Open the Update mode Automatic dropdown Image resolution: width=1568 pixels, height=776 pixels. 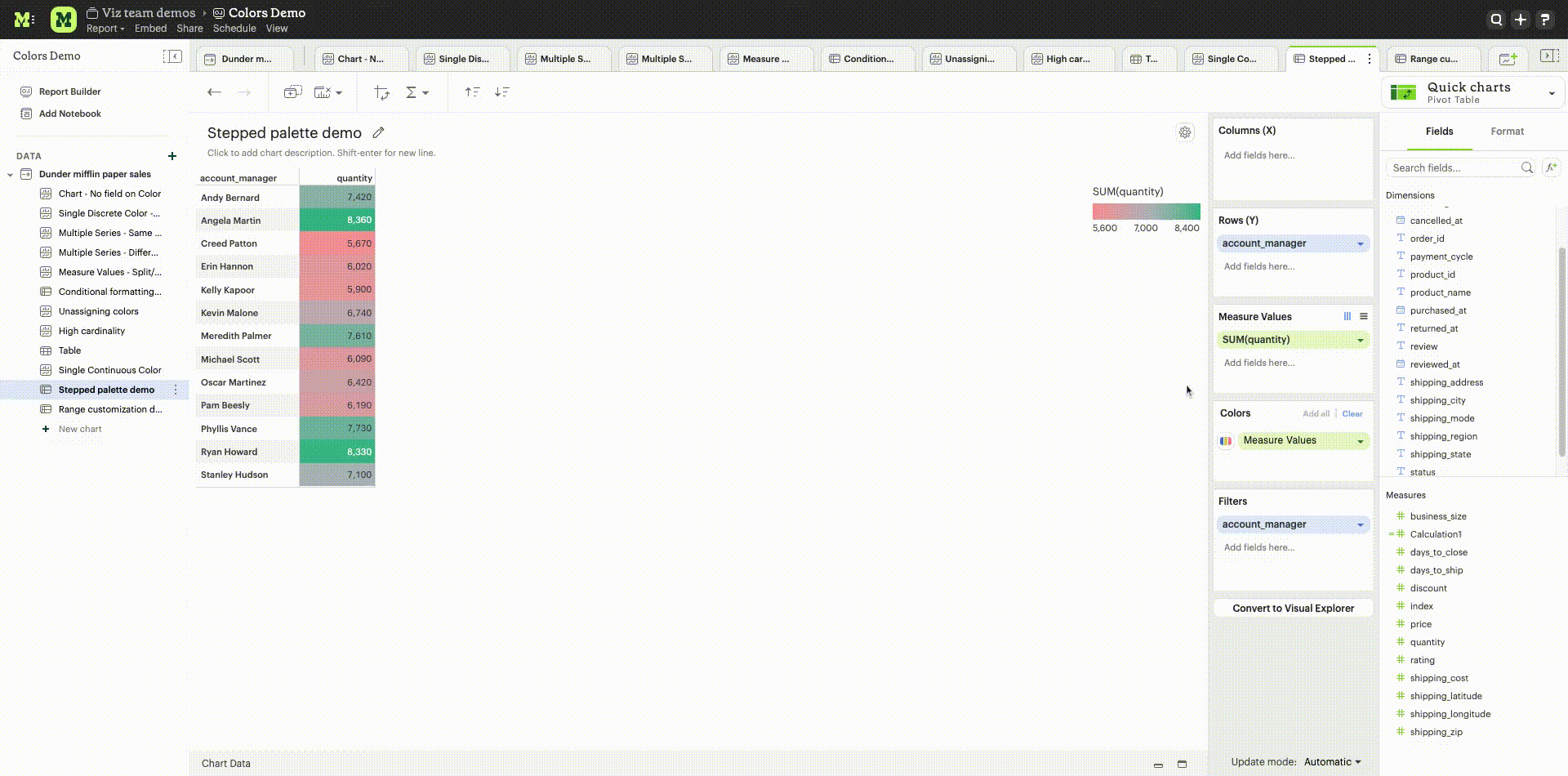pos(1332,762)
